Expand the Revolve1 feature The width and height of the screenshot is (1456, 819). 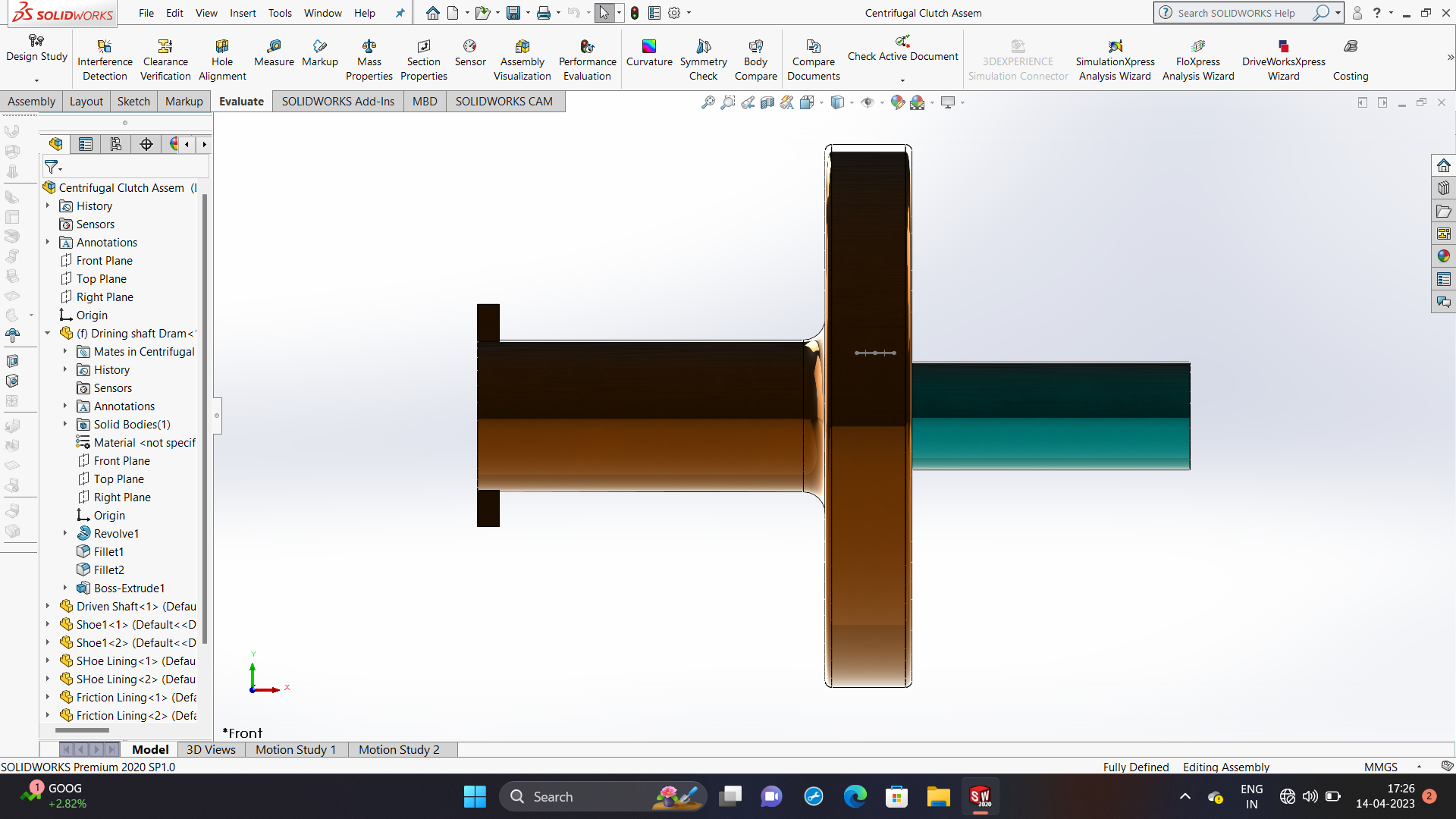tap(65, 534)
